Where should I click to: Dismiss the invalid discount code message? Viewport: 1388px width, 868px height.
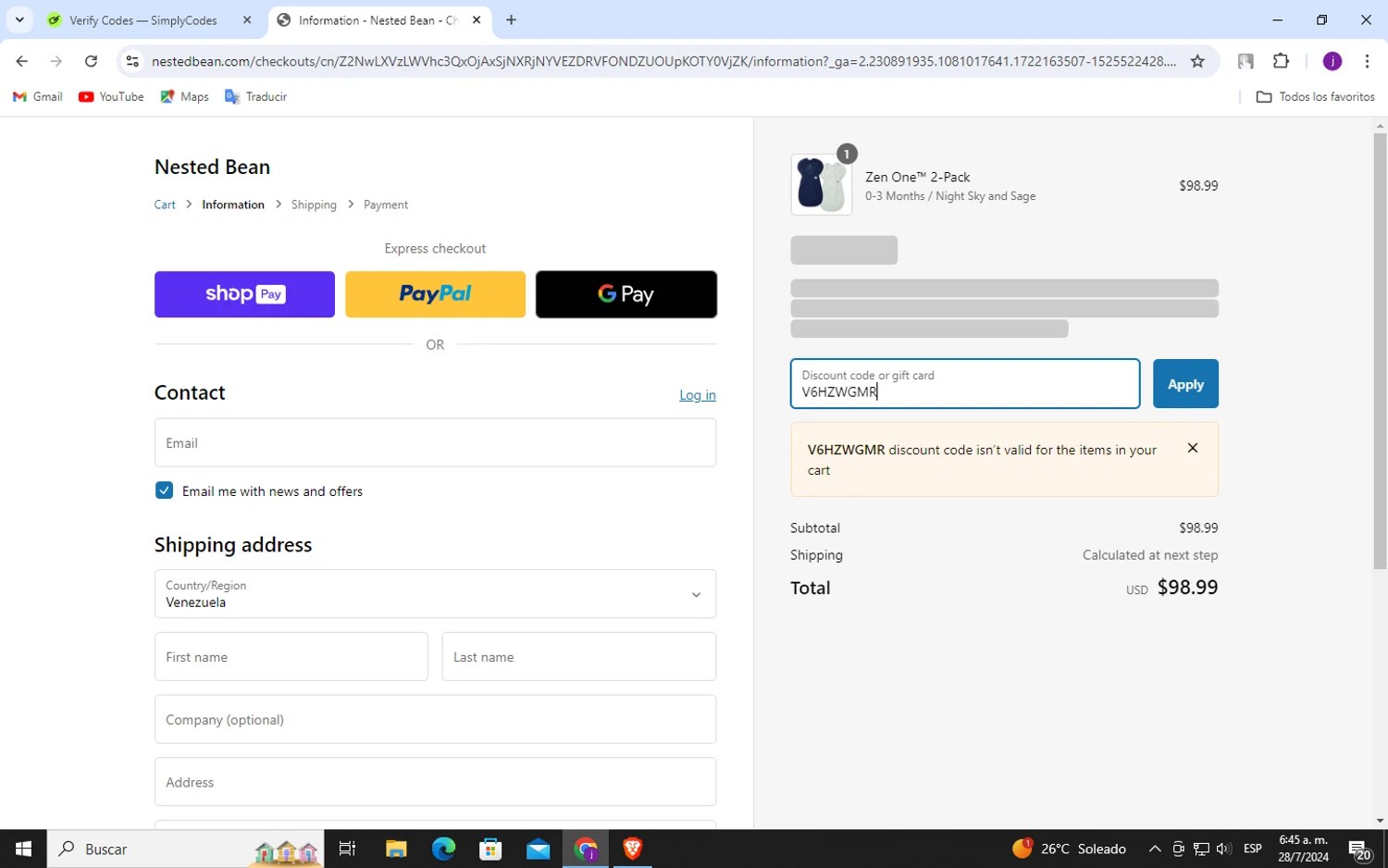click(x=1193, y=448)
